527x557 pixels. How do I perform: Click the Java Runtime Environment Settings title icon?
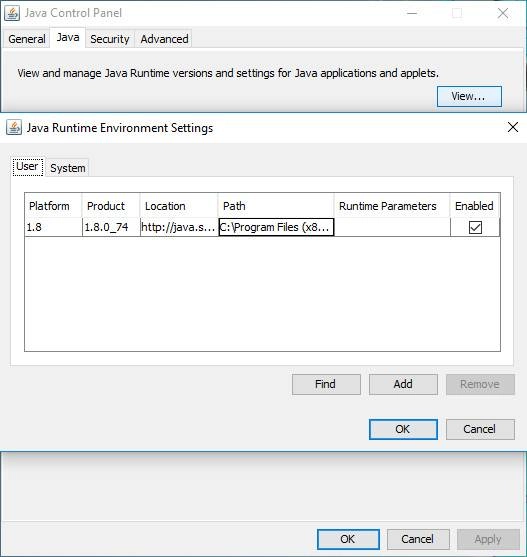coord(14,128)
